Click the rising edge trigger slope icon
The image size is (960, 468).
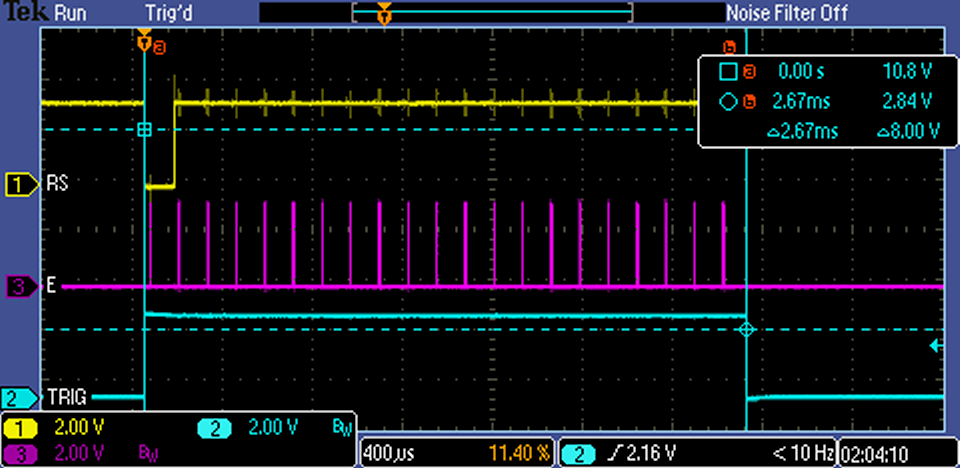609,455
